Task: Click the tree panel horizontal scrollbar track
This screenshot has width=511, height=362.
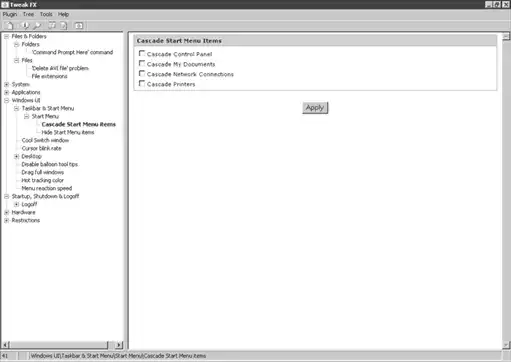Action: tap(58, 345)
